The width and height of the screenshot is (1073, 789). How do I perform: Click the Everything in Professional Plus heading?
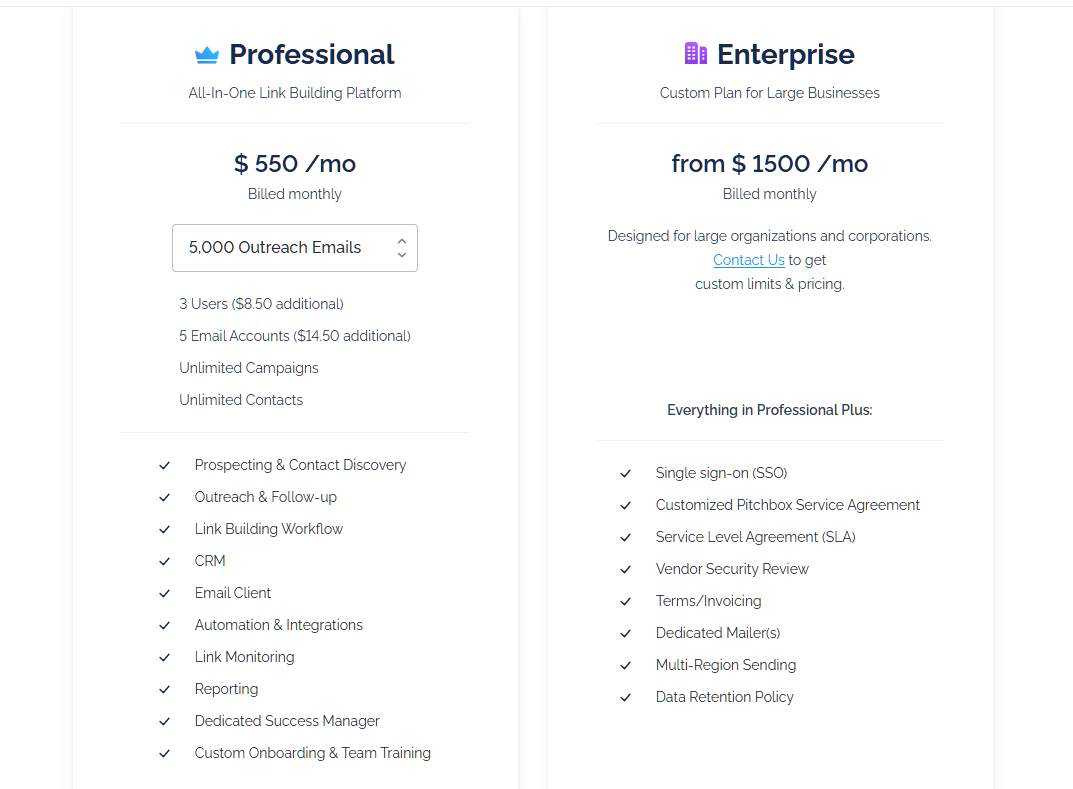pyautogui.click(x=770, y=410)
